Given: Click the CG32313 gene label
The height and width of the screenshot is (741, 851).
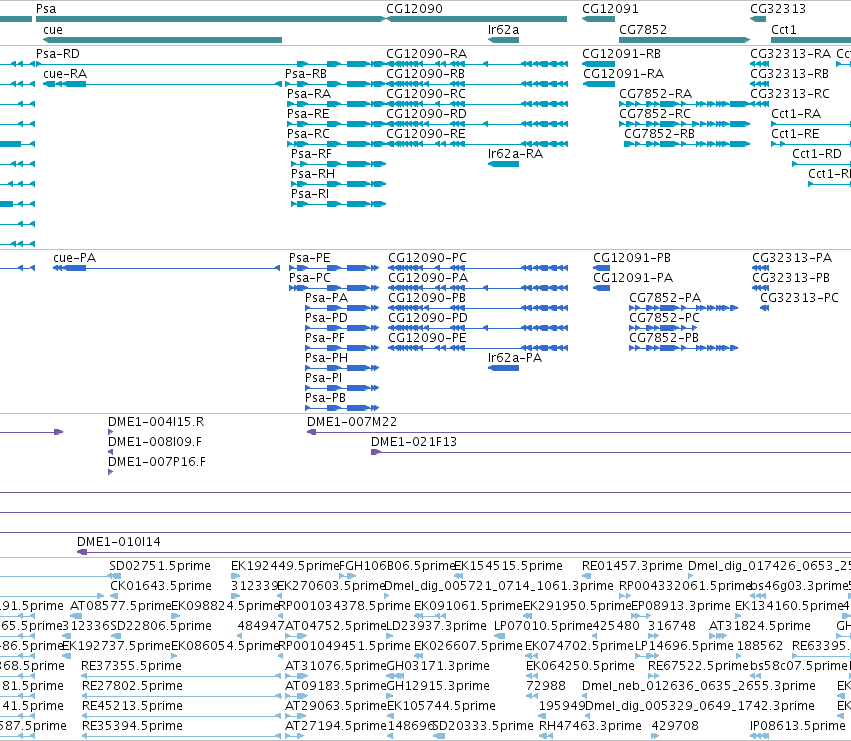Looking at the screenshot, I should (x=778, y=9).
